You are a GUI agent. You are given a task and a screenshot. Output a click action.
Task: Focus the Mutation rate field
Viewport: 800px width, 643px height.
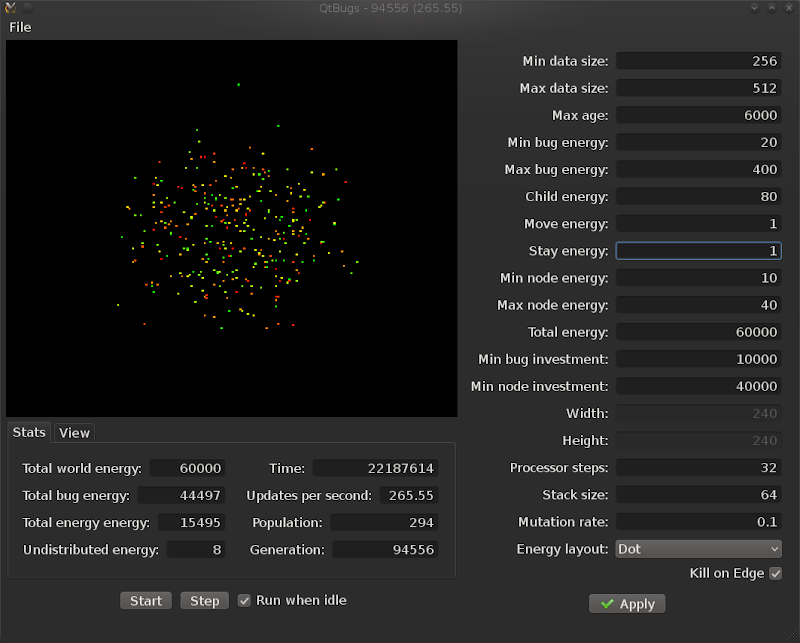click(x=698, y=522)
